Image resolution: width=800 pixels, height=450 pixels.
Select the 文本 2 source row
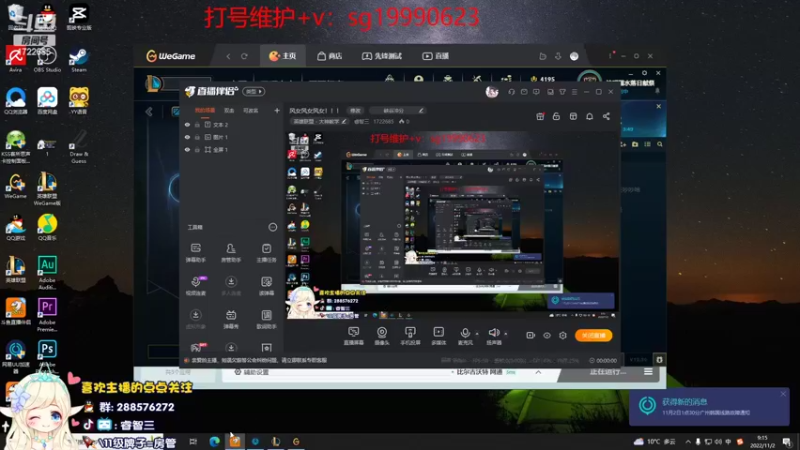point(232,124)
